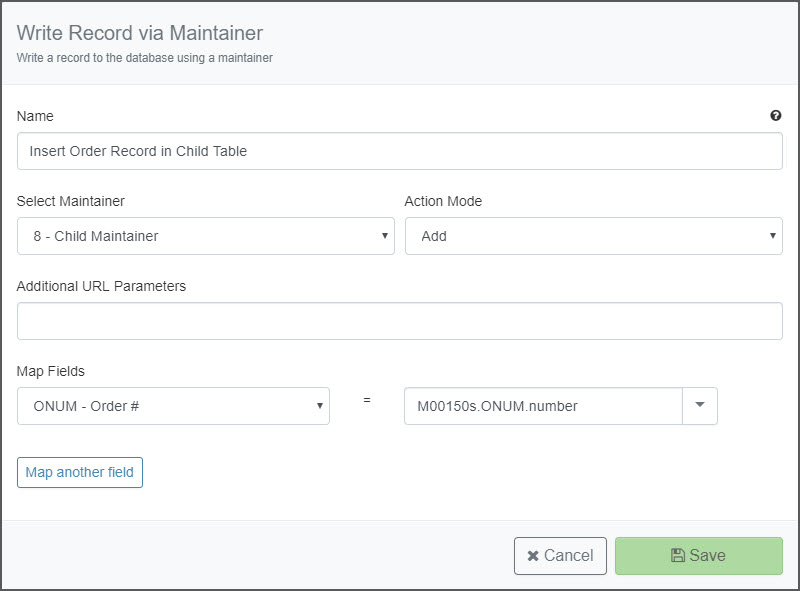
Task: Click the Name input field
Action: tap(399, 151)
